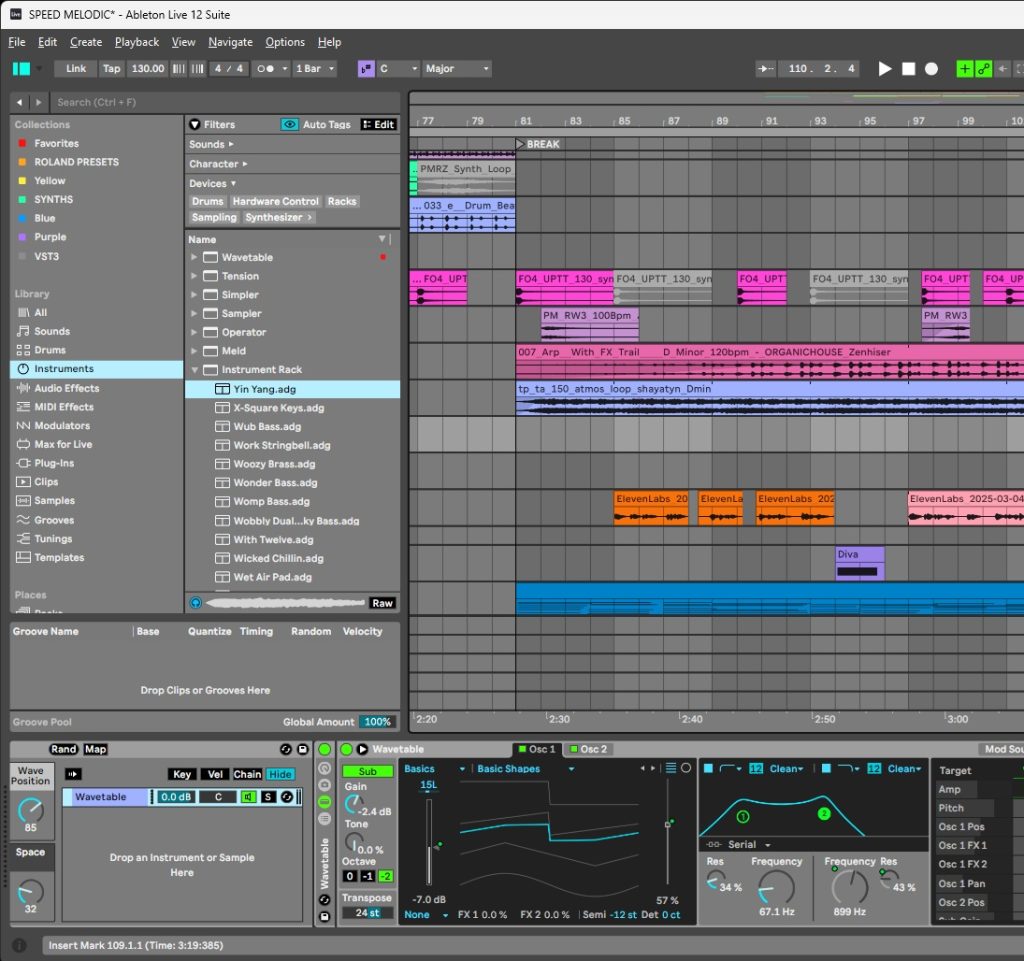This screenshot has height=961, width=1024.
Task: Click the Raw preview button in browser
Action: (382, 603)
